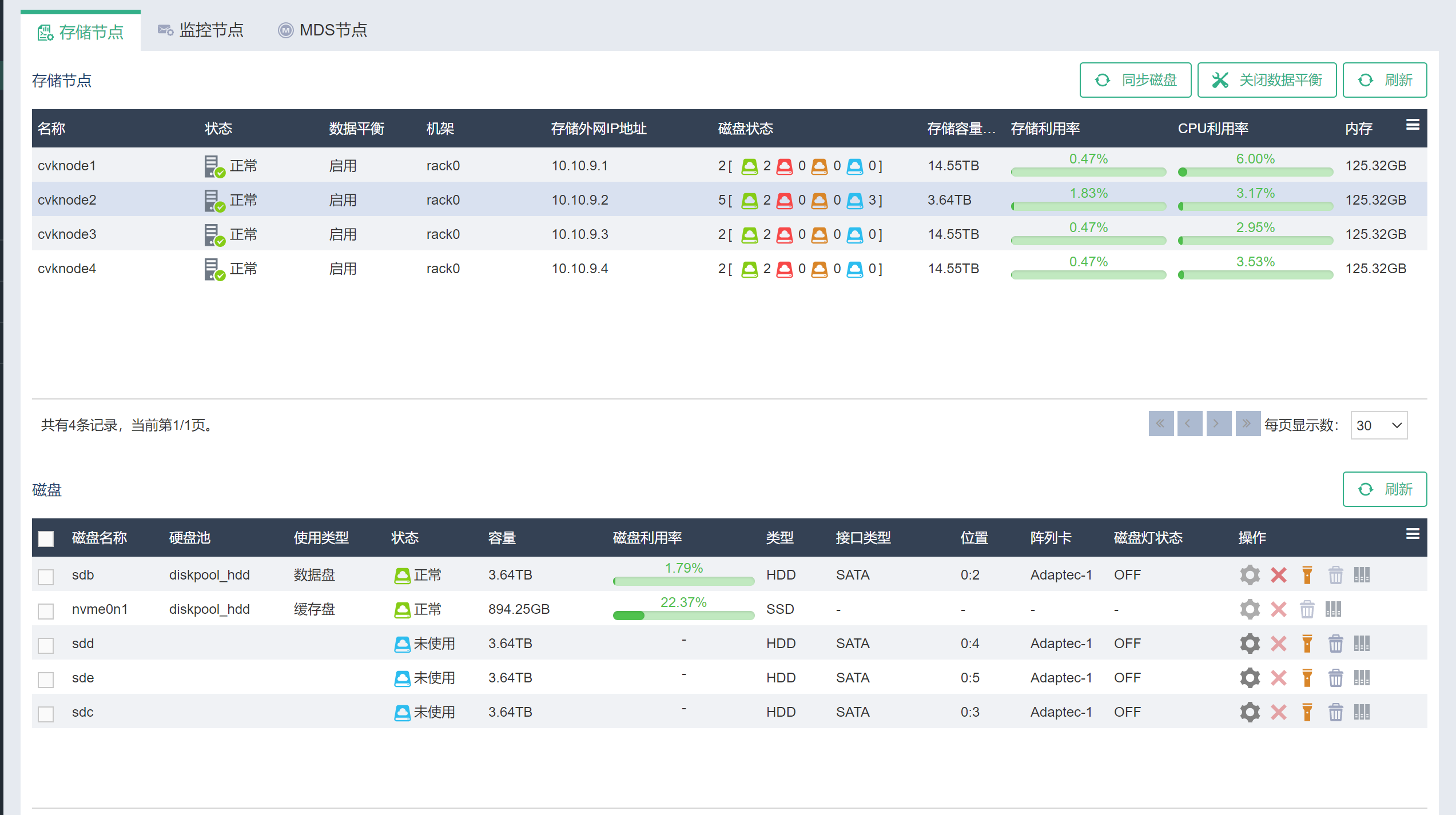
Task: Check the checkbox for disk sdb
Action: click(46, 576)
